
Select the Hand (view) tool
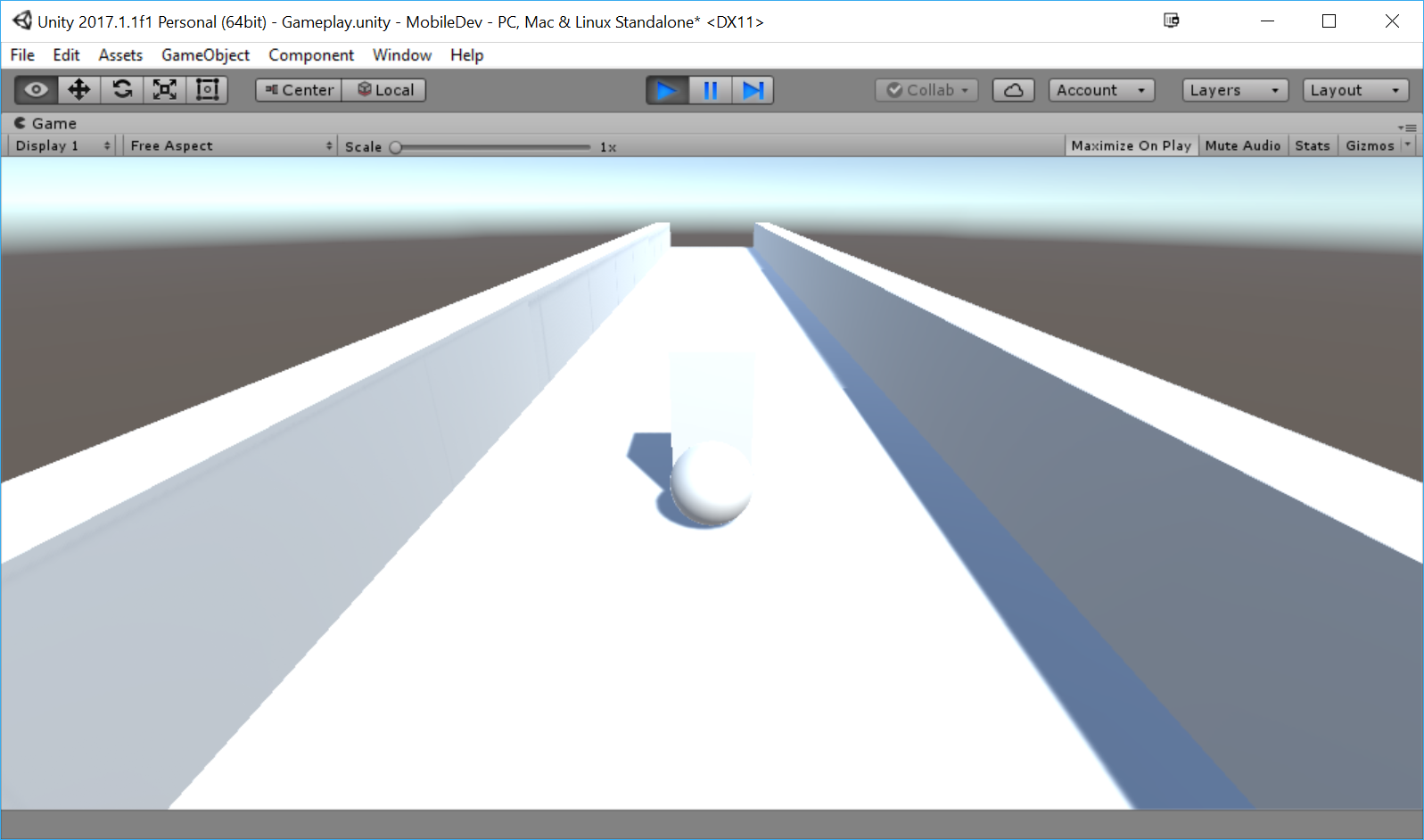pos(37,90)
